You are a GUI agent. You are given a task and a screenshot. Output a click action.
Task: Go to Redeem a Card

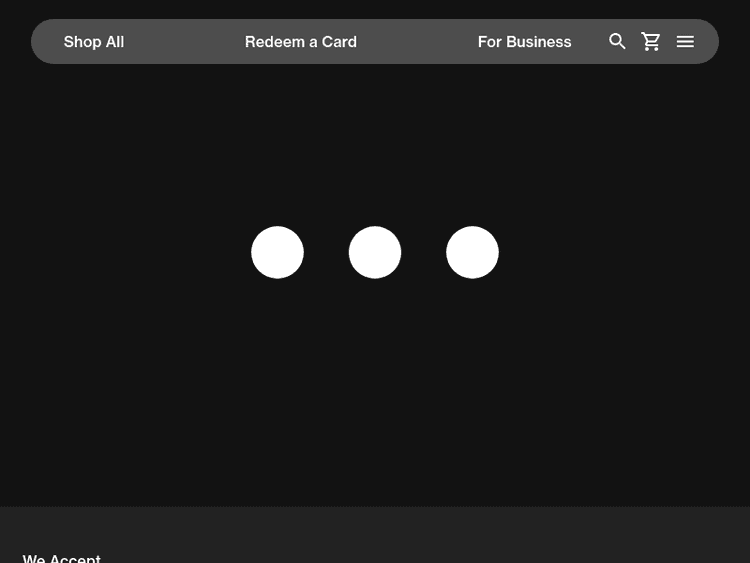300,41
